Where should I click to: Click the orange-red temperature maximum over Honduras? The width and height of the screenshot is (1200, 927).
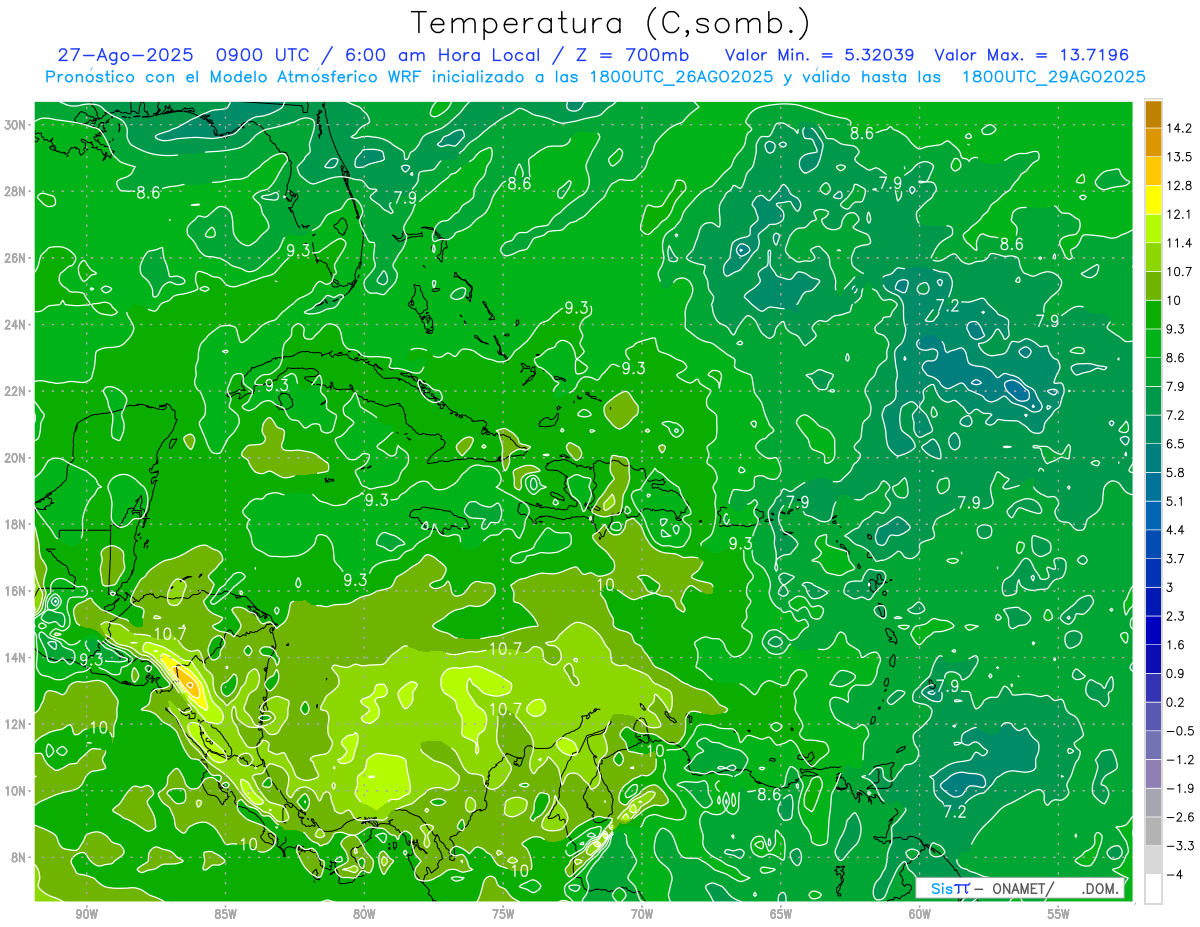187,682
